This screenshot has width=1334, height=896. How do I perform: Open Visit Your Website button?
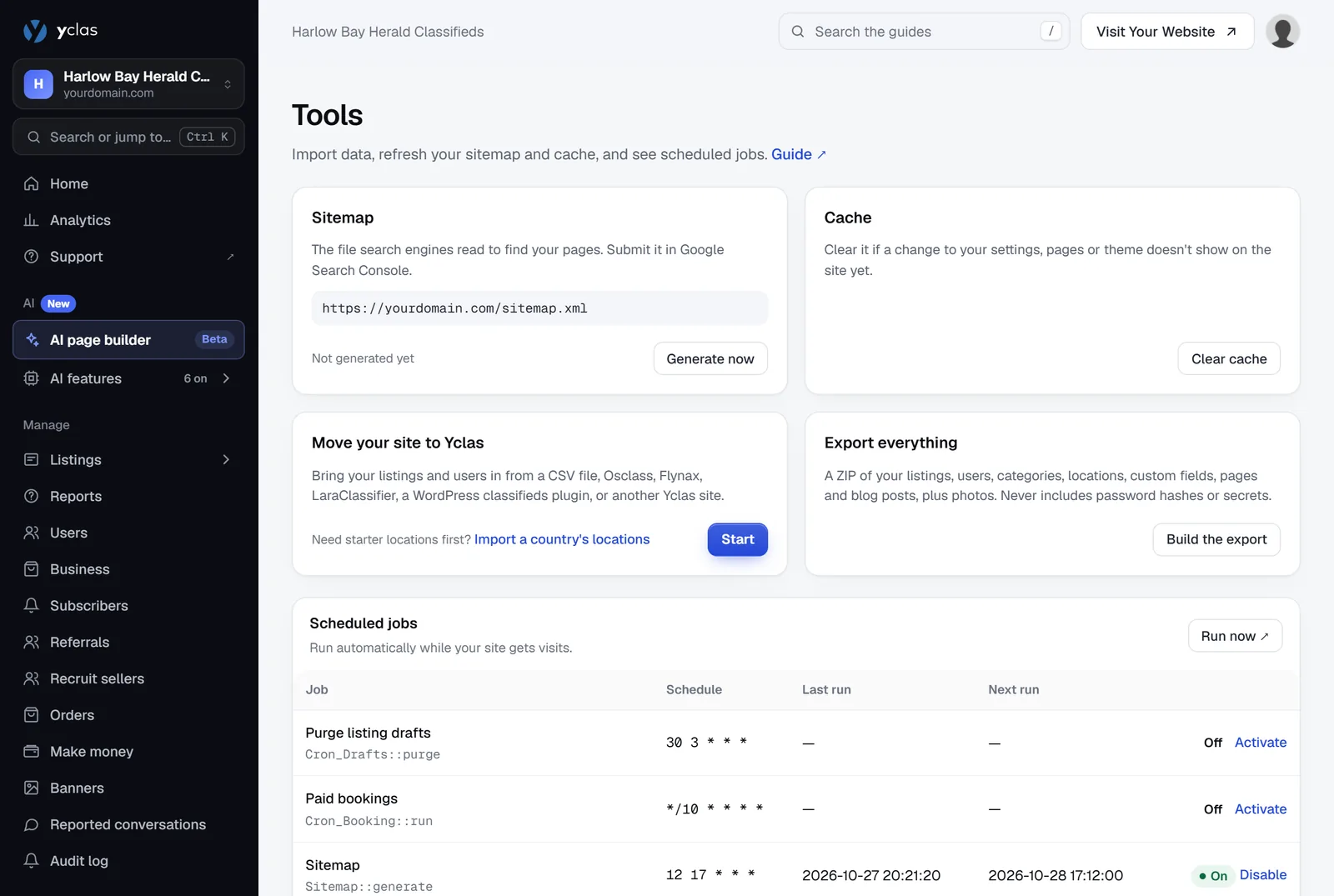tap(1167, 32)
